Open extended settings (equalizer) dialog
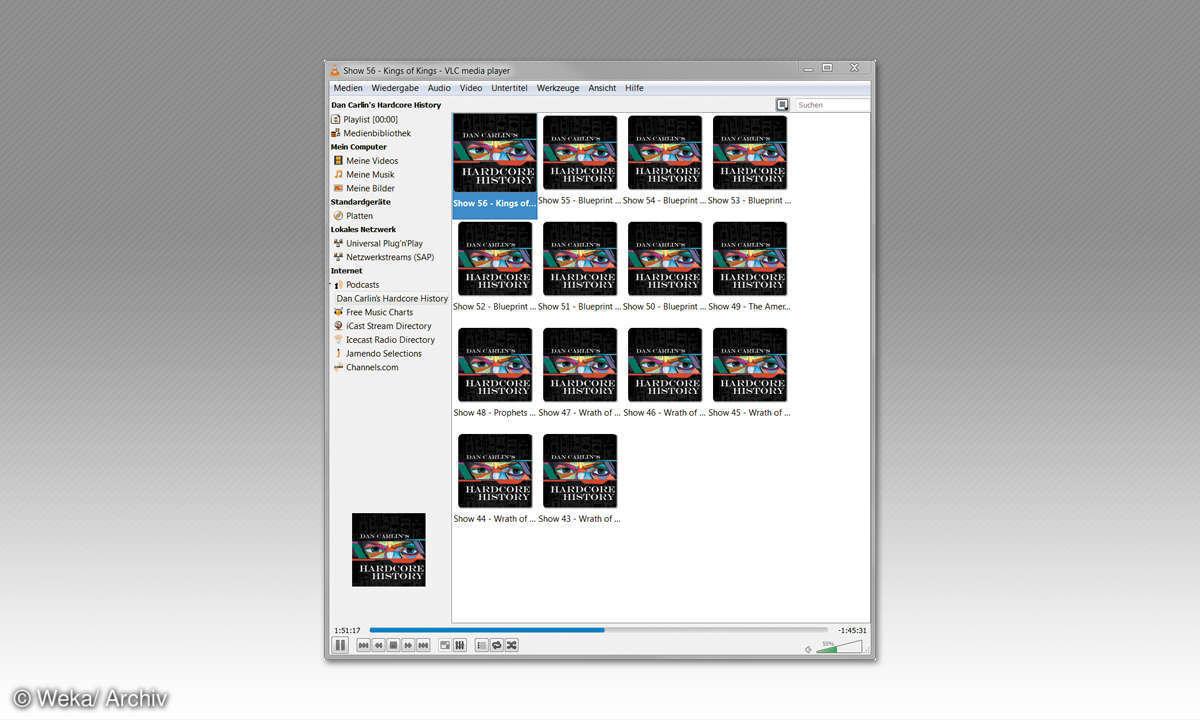Screen dimensions: 1200x720 coord(460,646)
